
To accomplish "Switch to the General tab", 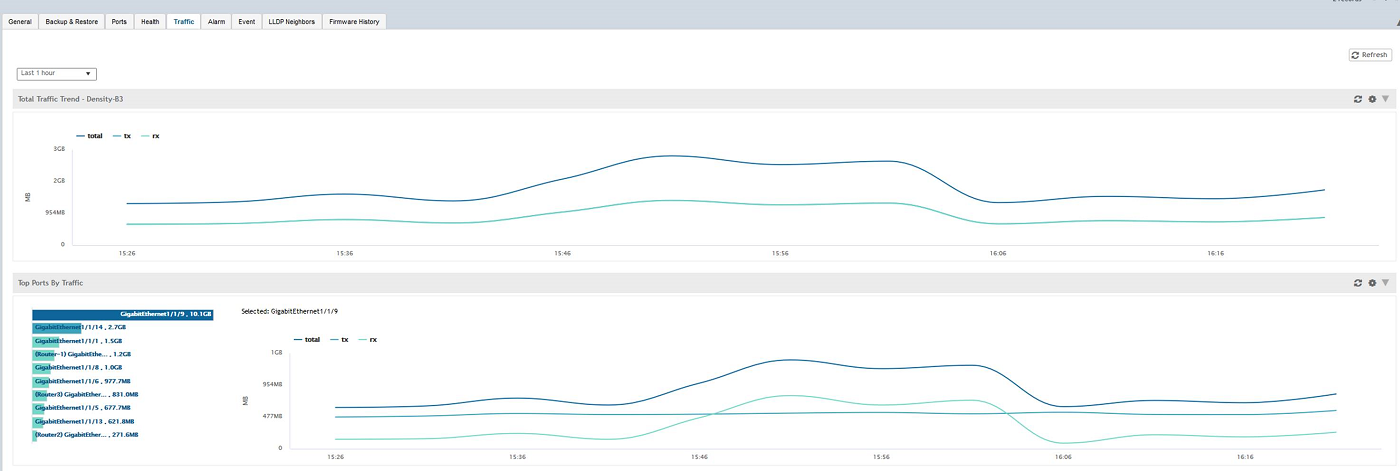I will coord(20,21).
